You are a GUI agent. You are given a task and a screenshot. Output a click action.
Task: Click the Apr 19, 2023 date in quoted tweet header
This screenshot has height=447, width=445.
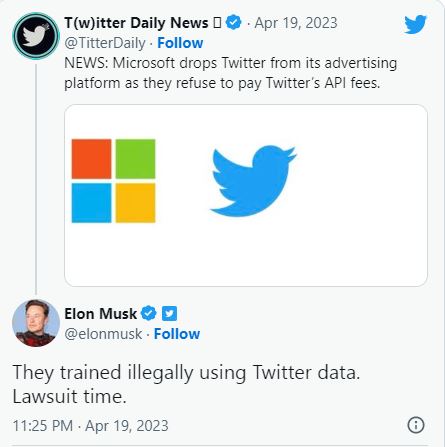click(296, 23)
